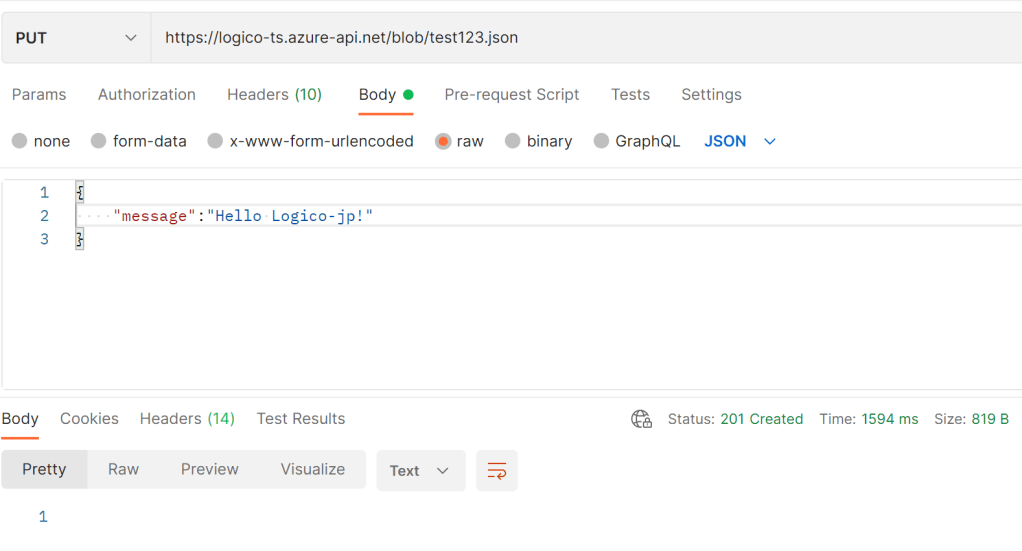
Task: Go to request Headers (10) tab
Action: point(274,94)
